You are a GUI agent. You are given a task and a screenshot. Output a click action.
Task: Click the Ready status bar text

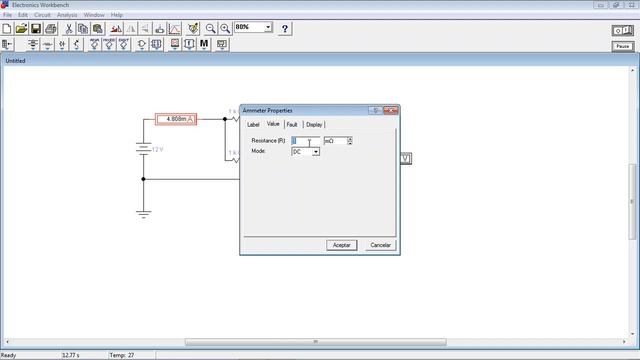8,355
